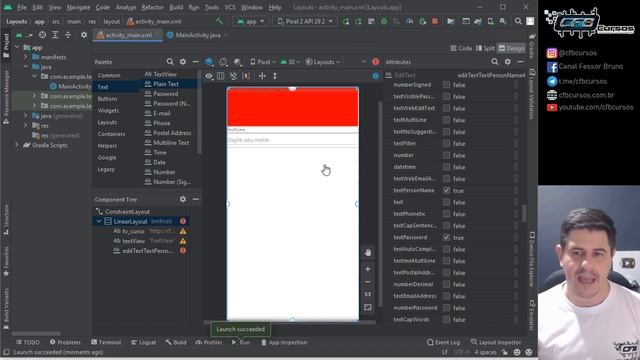Image resolution: width=640 pixels, height=360 pixels.
Task: Uncheck textPersonName checkbox
Action: pyautogui.click(x=447, y=191)
